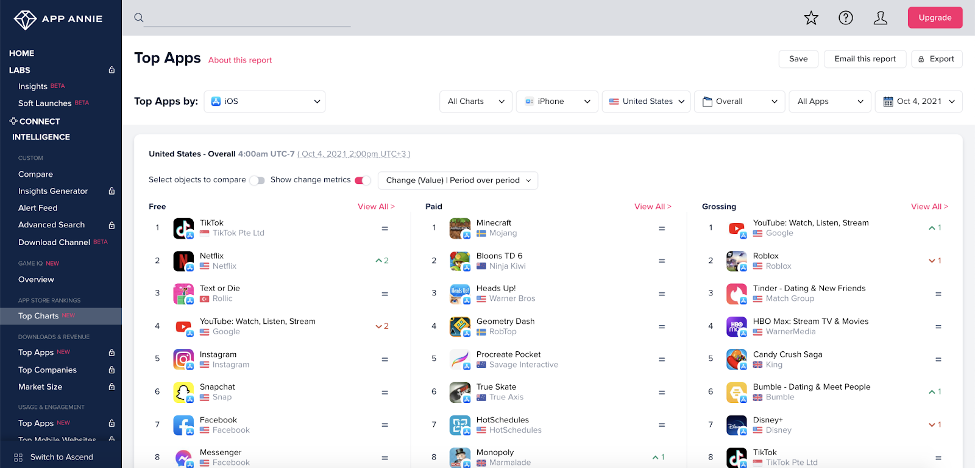Open Market Size in sidebar
The height and width of the screenshot is (468, 977).
[x=40, y=387]
